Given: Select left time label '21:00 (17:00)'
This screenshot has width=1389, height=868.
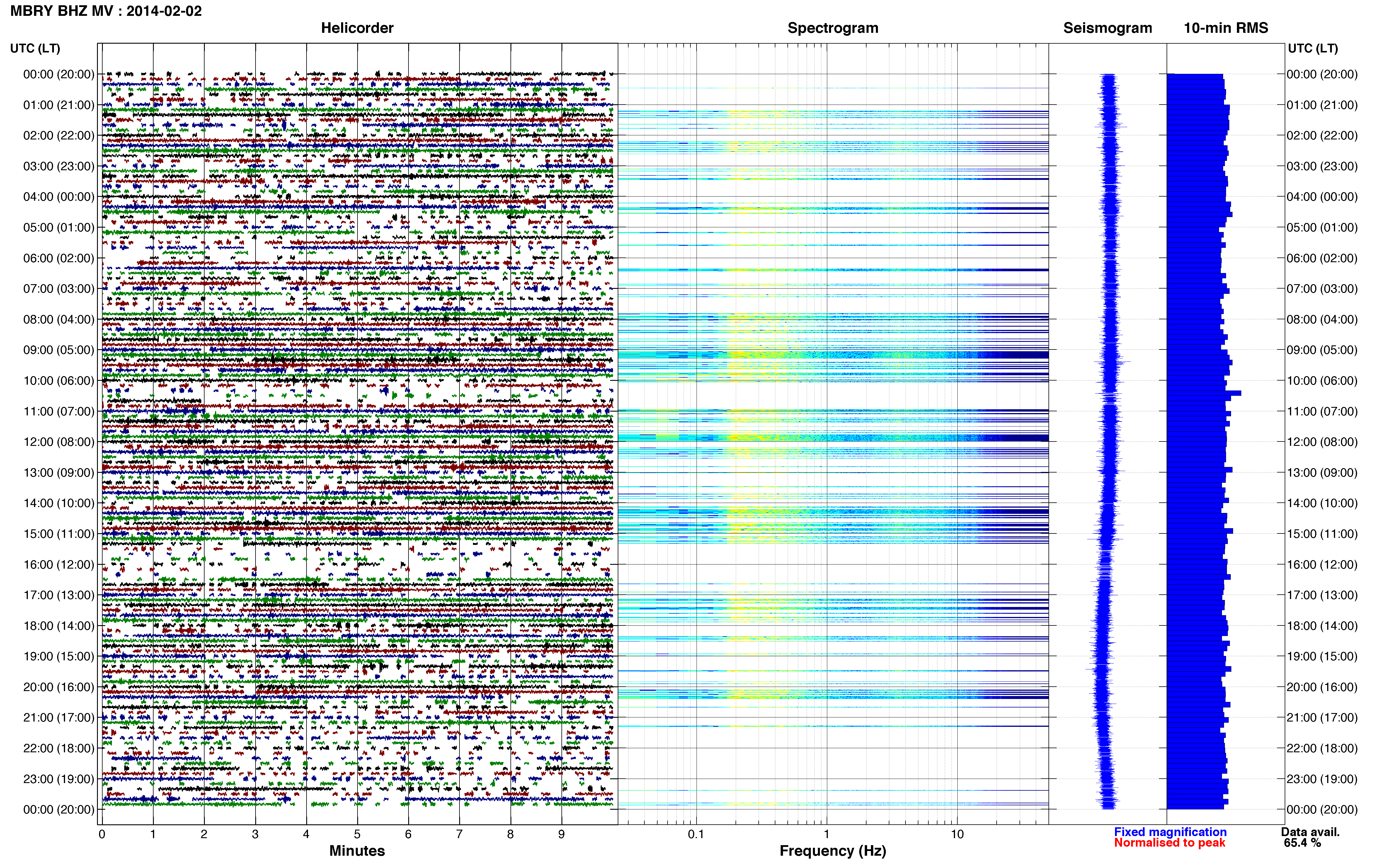Looking at the screenshot, I should 59,718.
